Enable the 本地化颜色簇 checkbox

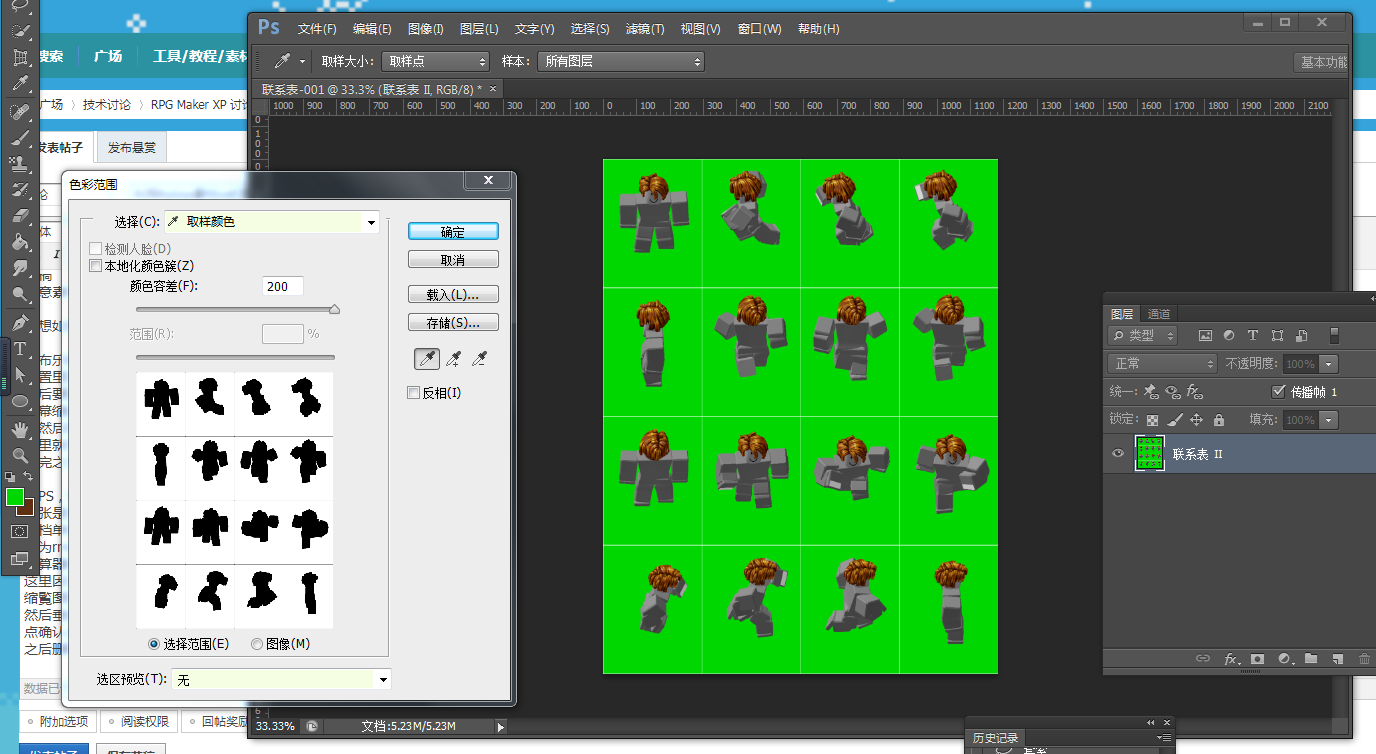[96, 266]
